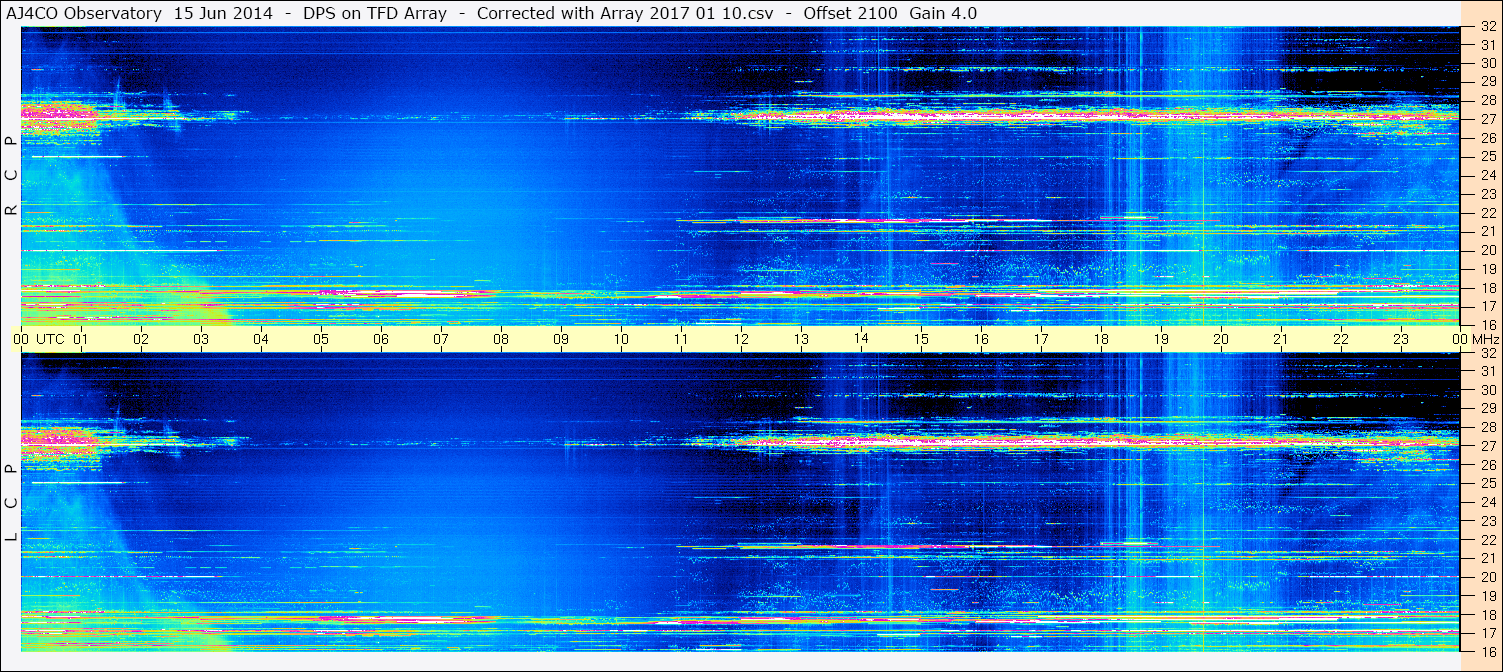Click 21 MHz tick of the LCP spectrogram

click(x=1487, y=558)
